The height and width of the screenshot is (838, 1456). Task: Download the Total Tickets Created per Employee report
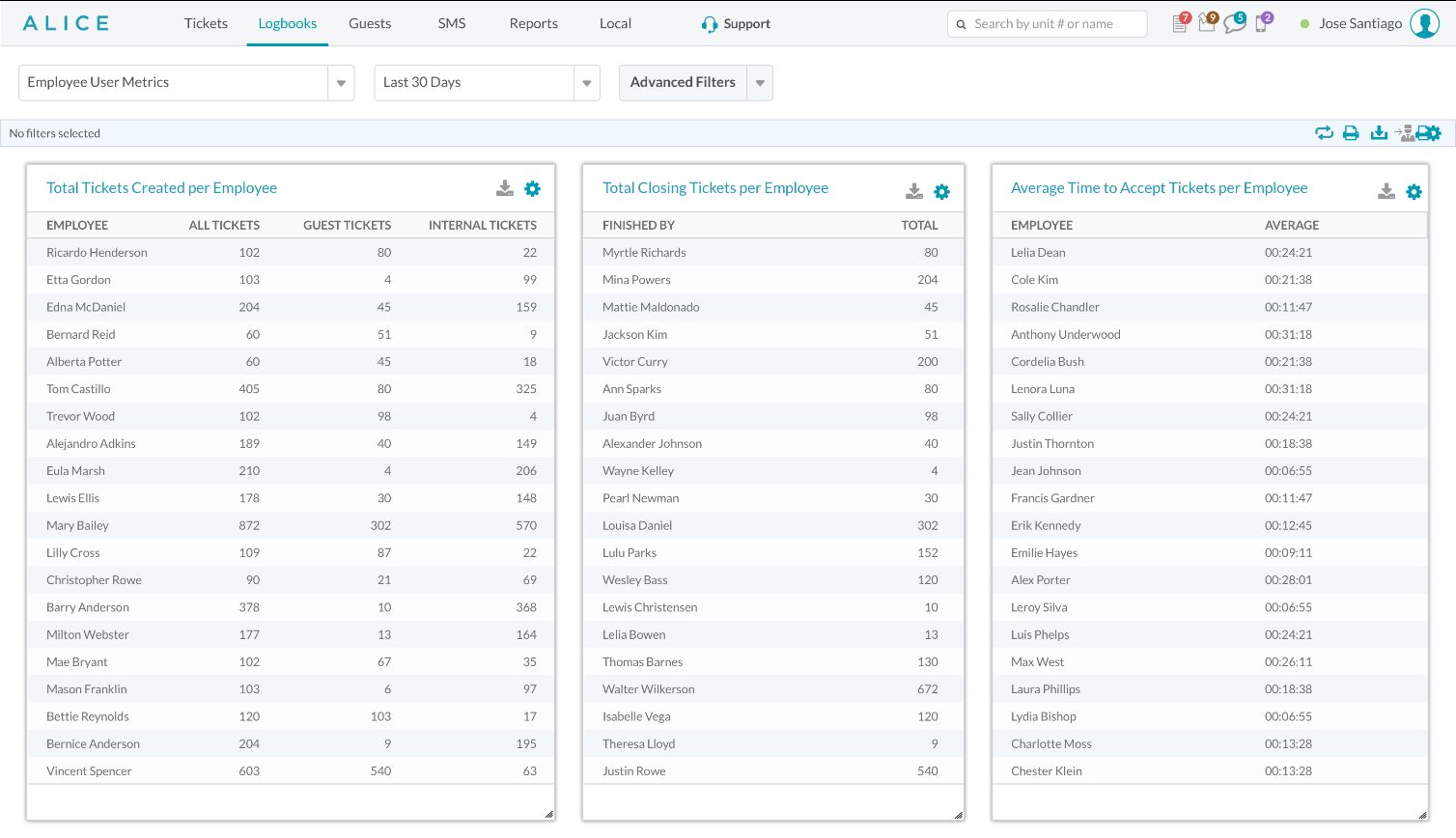(x=505, y=189)
